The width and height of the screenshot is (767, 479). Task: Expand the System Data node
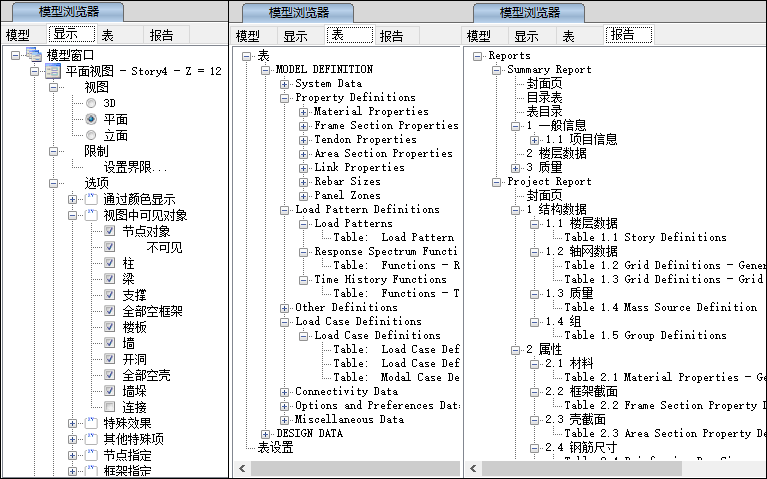(x=285, y=84)
